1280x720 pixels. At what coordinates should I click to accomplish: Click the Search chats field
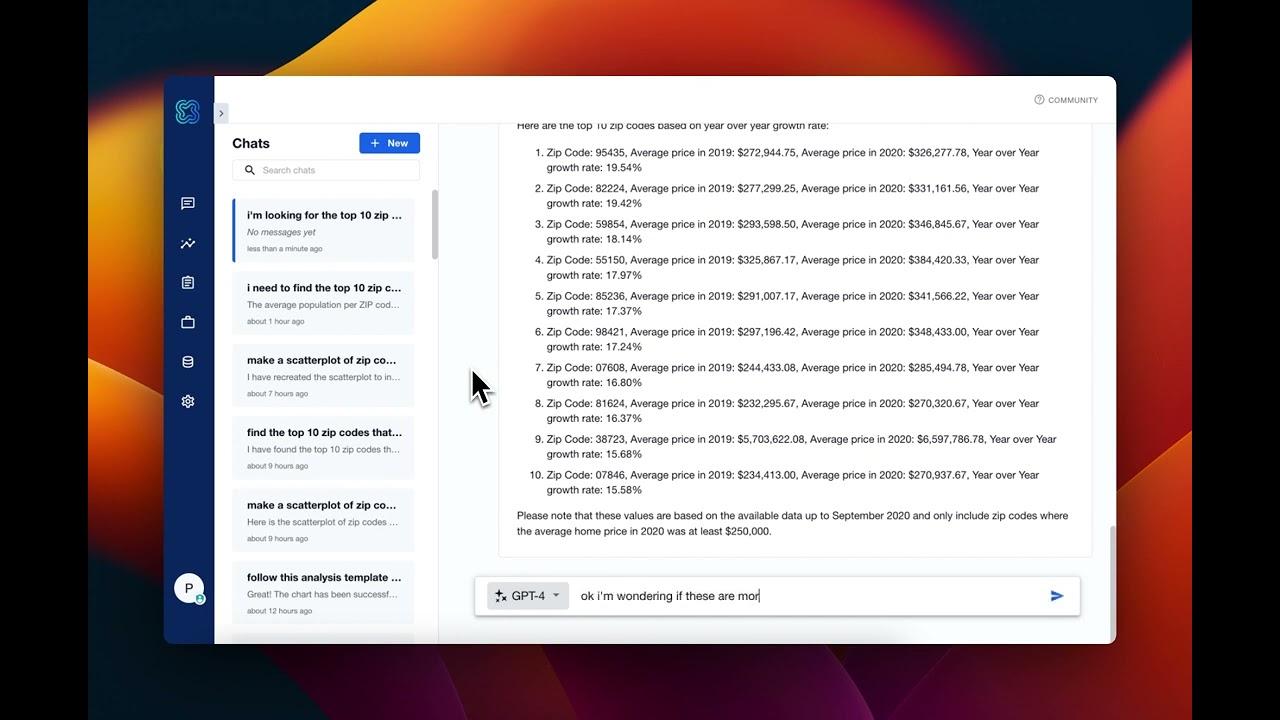(x=326, y=170)
